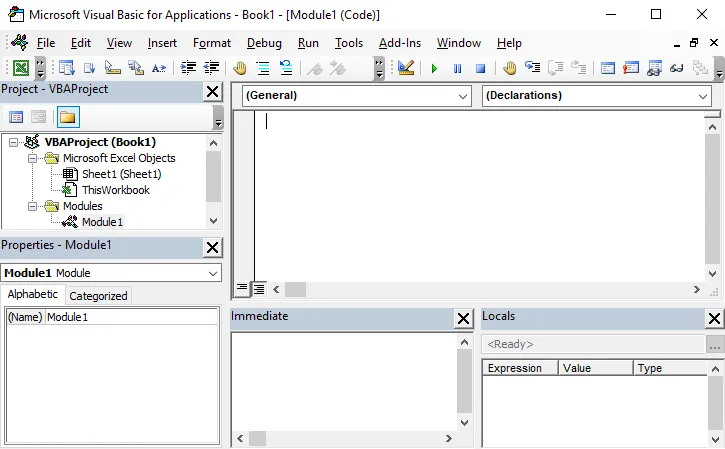
Task: Open the Watch Window toolbar icon
Action: [x=654, y=68]
